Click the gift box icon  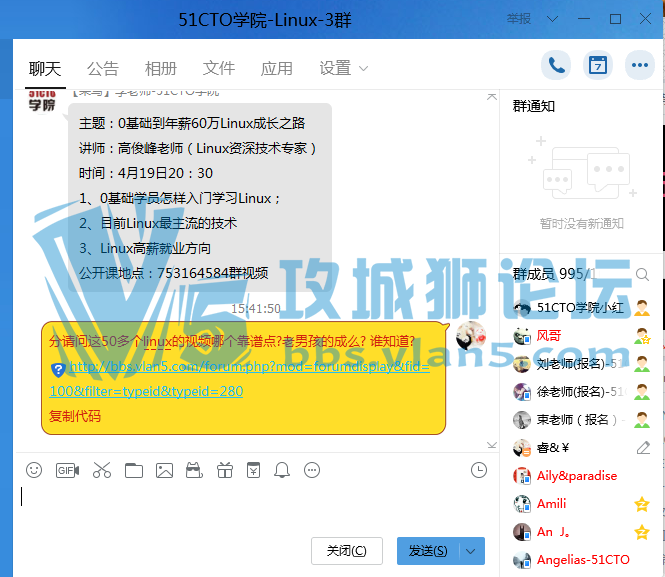coord(225,470)
